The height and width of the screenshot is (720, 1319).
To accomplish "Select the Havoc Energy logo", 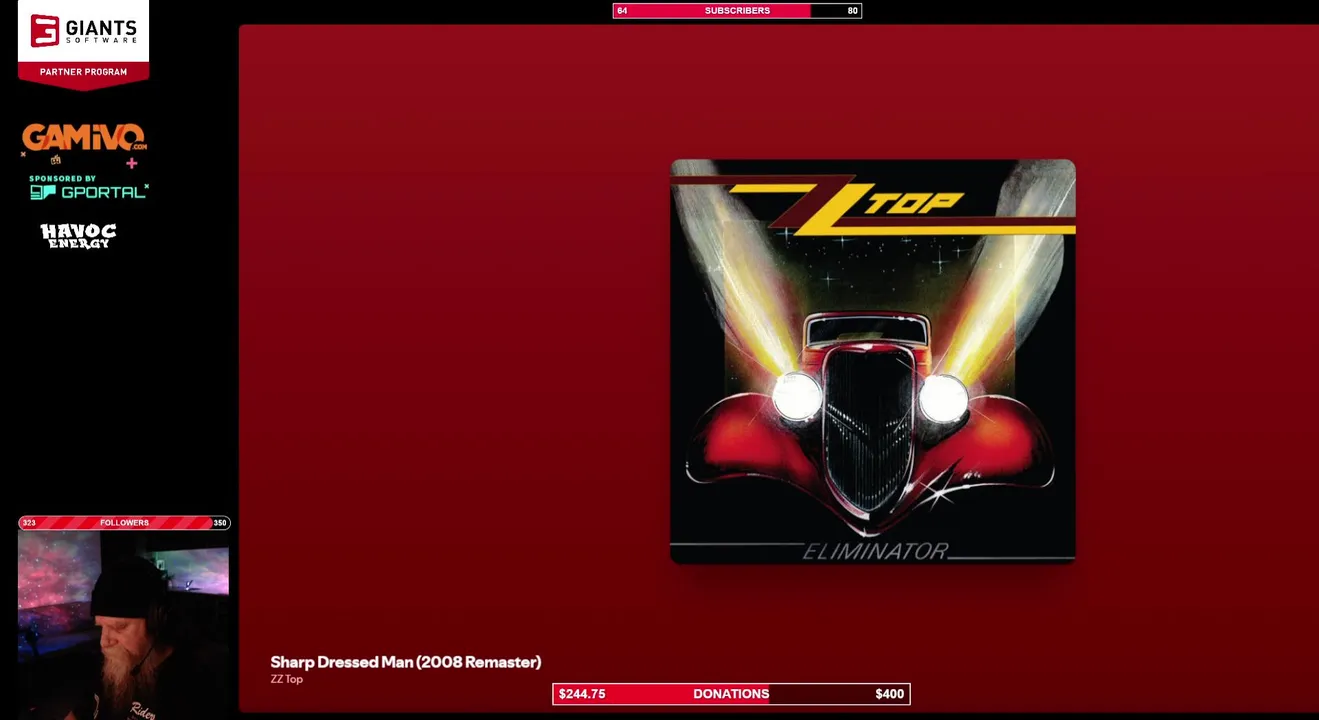I will coord(78,236).
